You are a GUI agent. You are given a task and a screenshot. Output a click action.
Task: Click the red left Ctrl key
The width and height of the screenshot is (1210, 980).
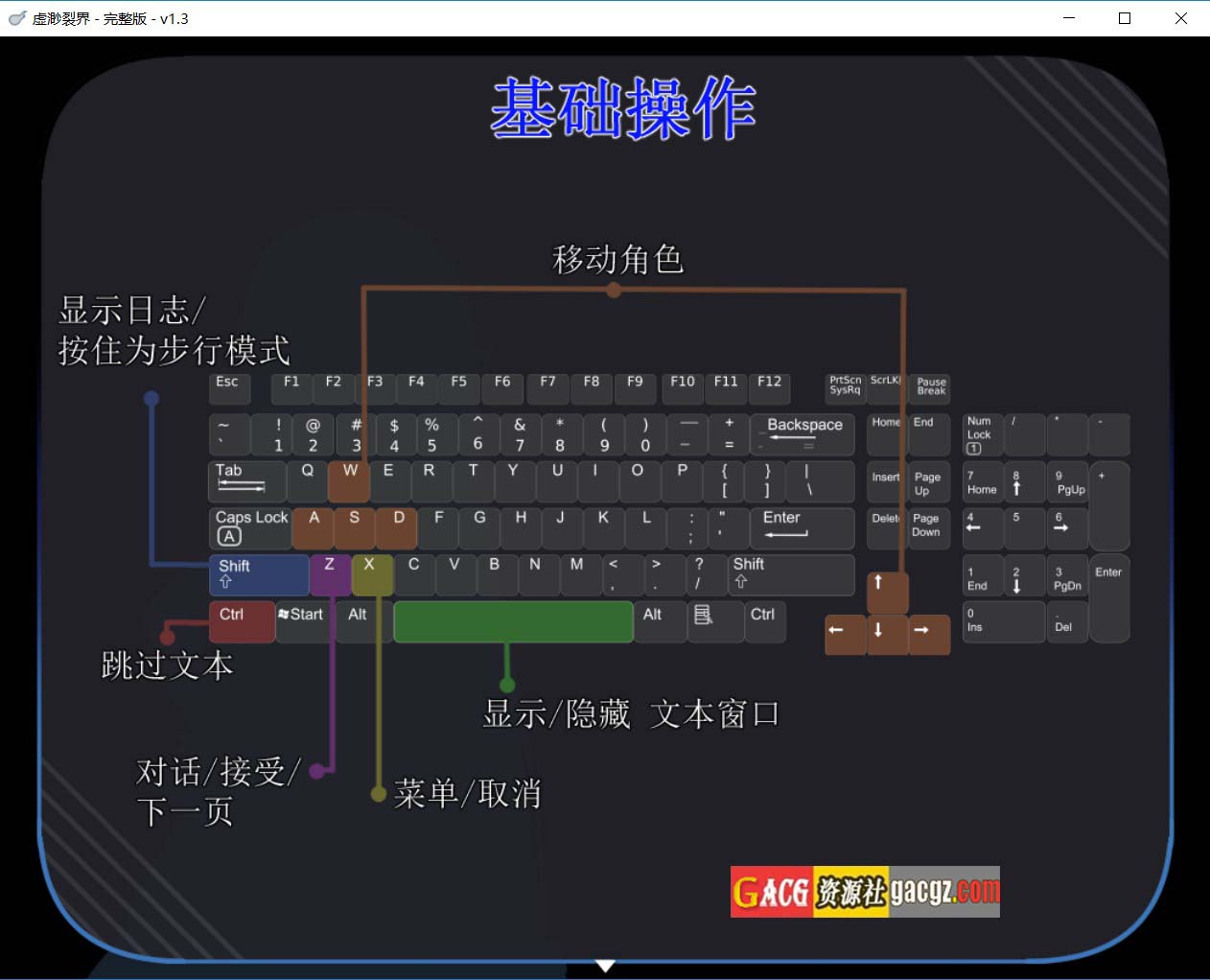click(242, 621)
